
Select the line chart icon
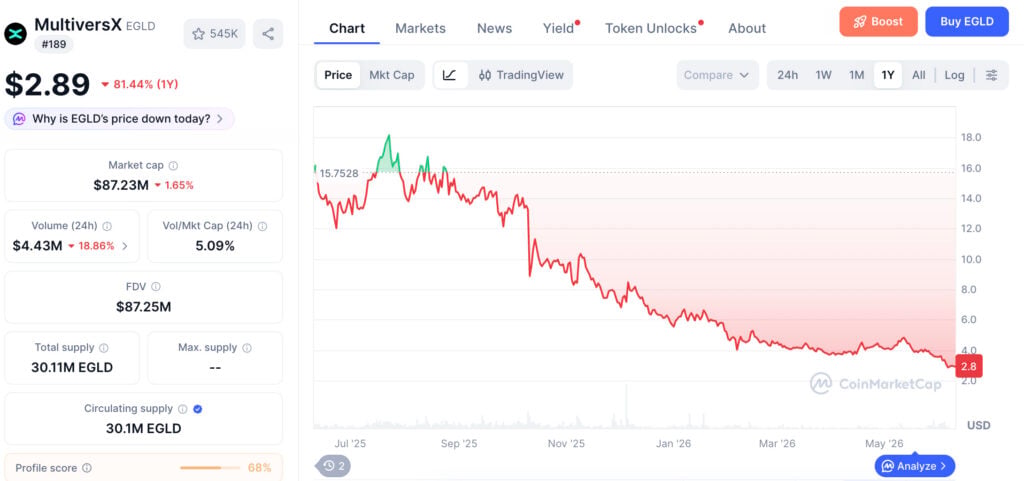click(450, 75)
